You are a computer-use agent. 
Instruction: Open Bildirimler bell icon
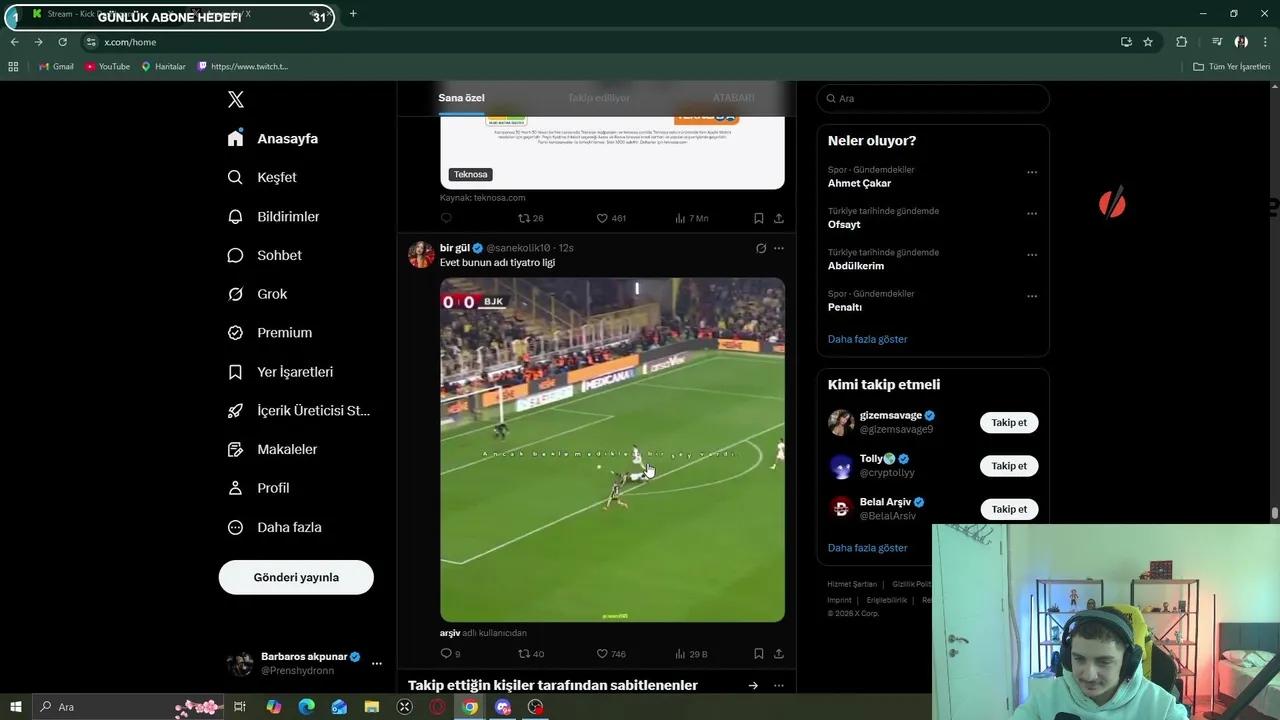pos(235,216)
